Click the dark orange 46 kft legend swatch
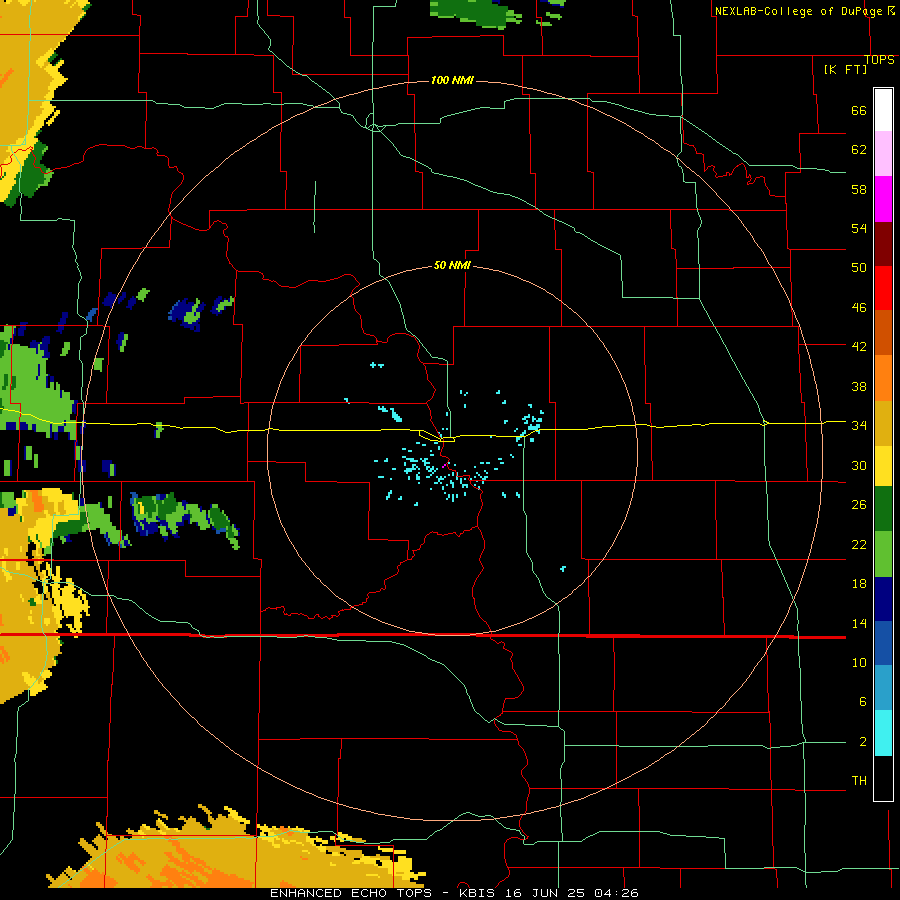This screenshot has width=900, height=900. pyautogui.click(x=883, y=333)
